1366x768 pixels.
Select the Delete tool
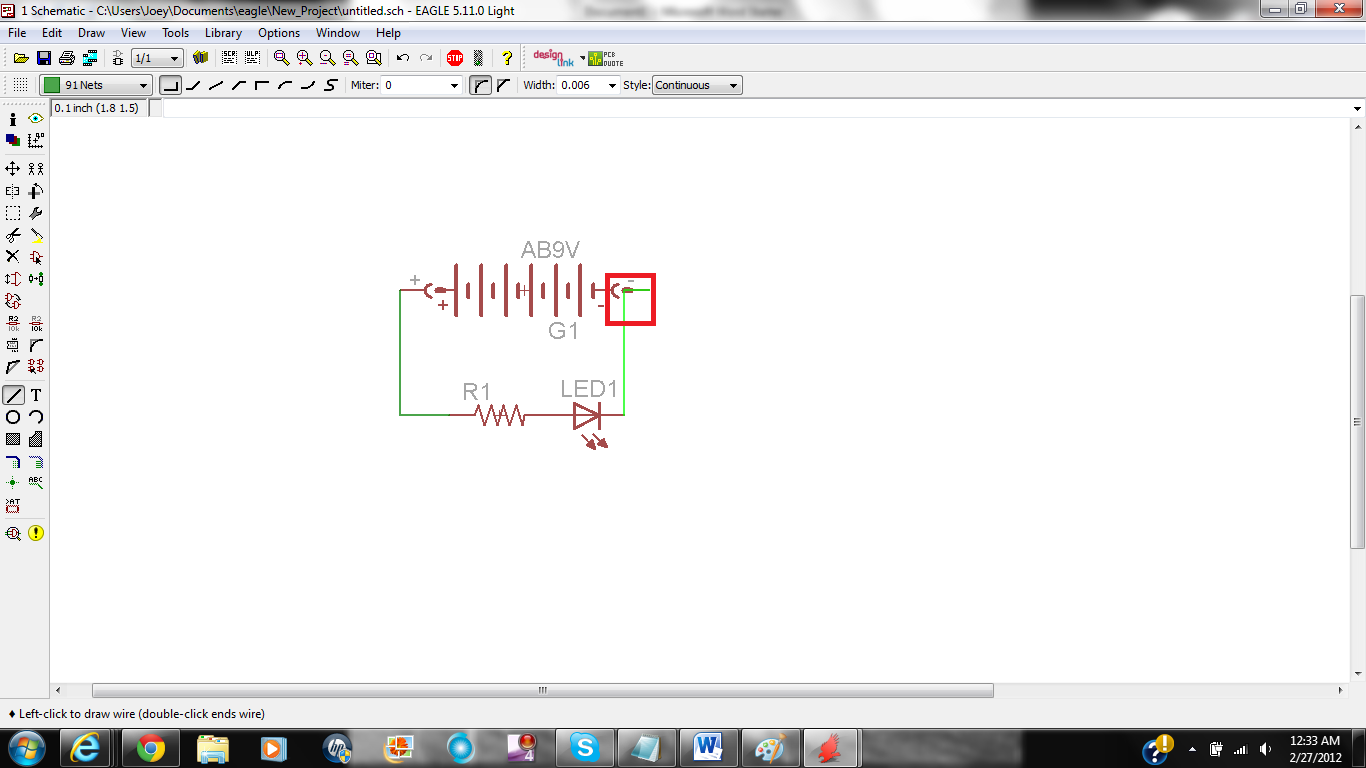coord(12,256)
